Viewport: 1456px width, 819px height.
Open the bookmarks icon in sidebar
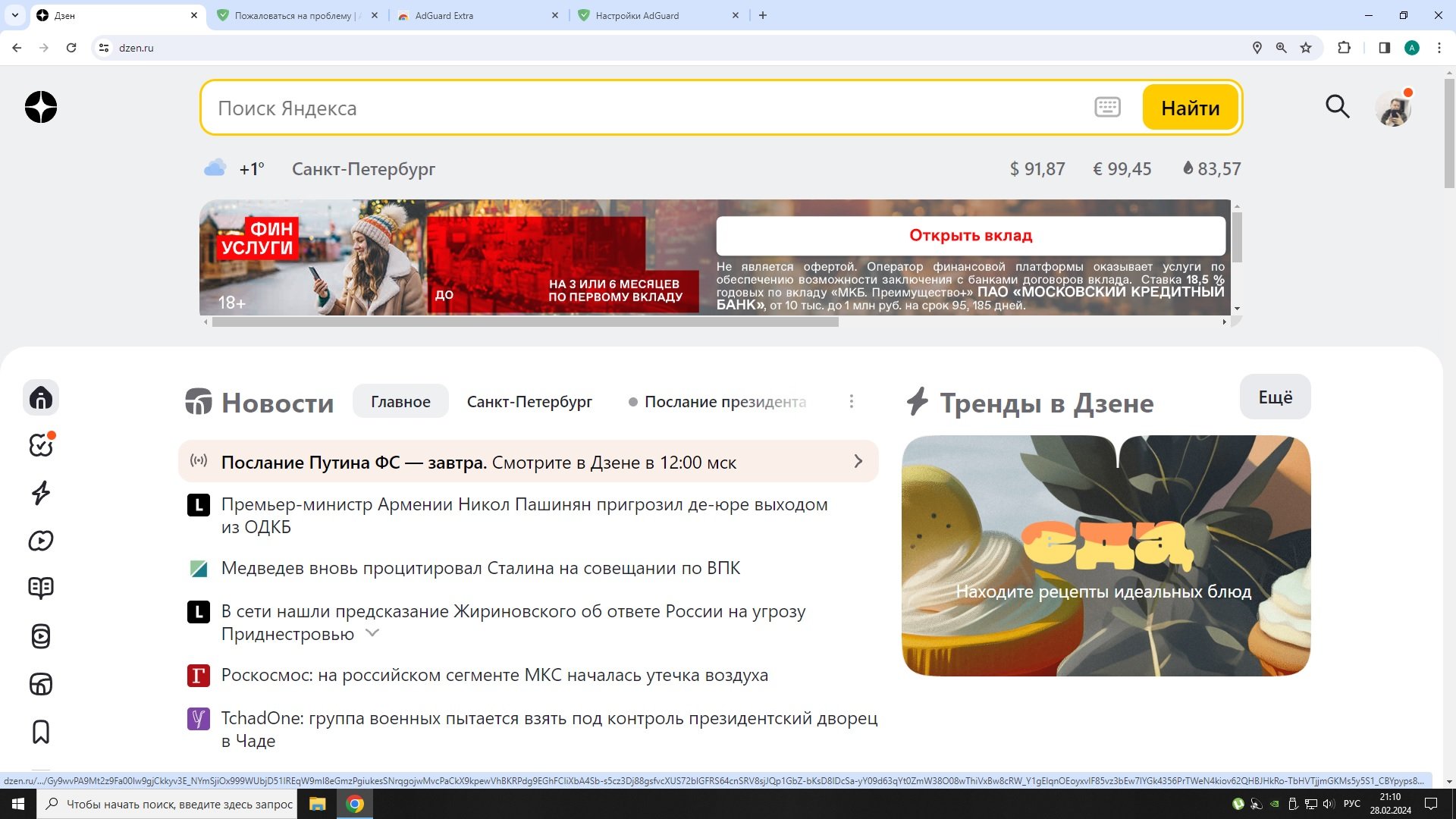[x=42, y=733]
